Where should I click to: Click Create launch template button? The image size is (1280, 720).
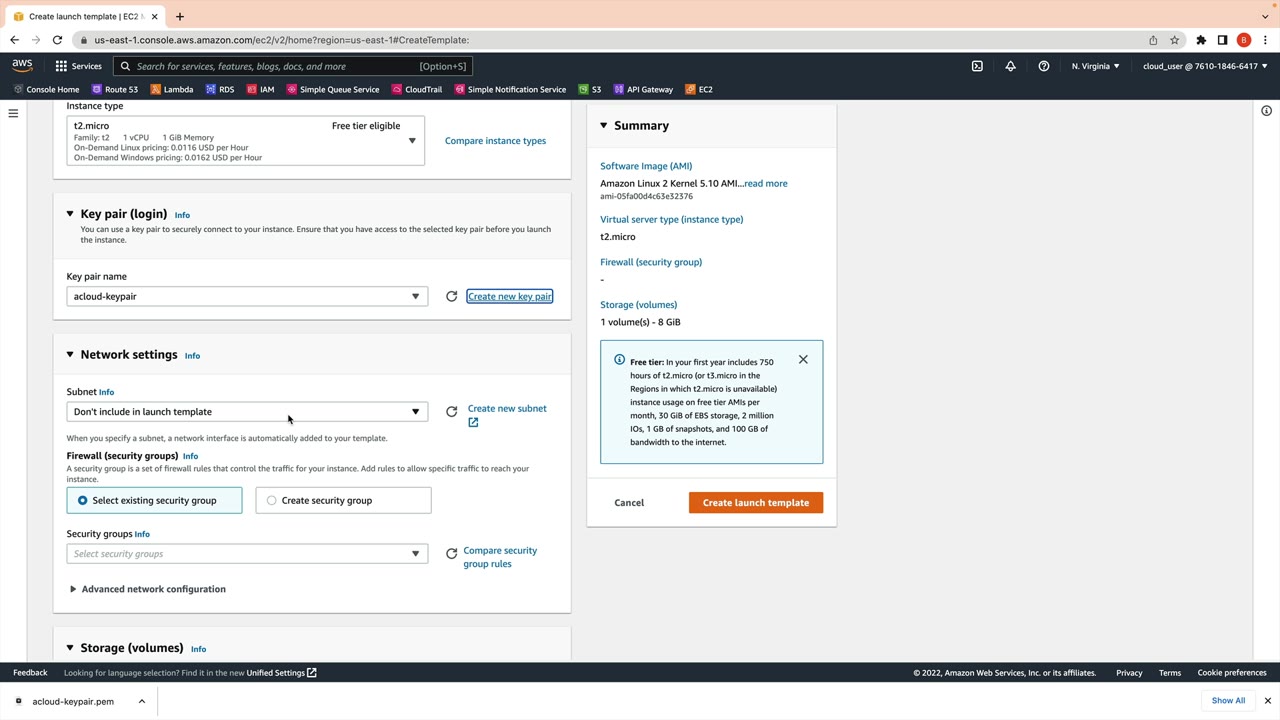[756, 503]
